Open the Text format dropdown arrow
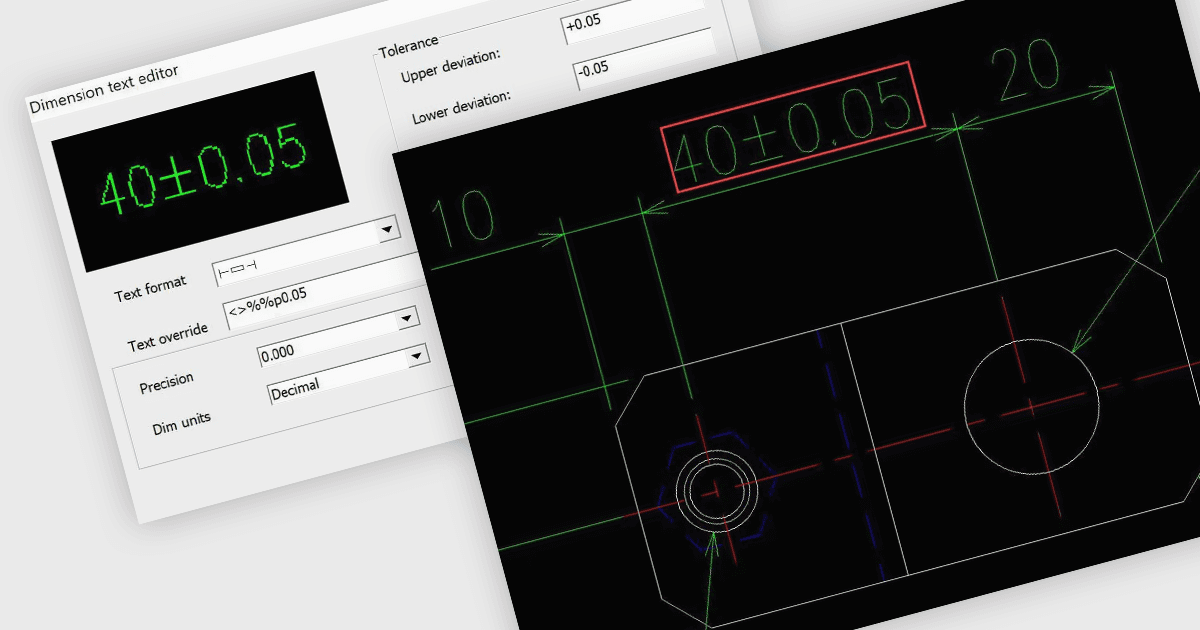The height and width of the screenshot is (630, 1200). tap(386, 231)
